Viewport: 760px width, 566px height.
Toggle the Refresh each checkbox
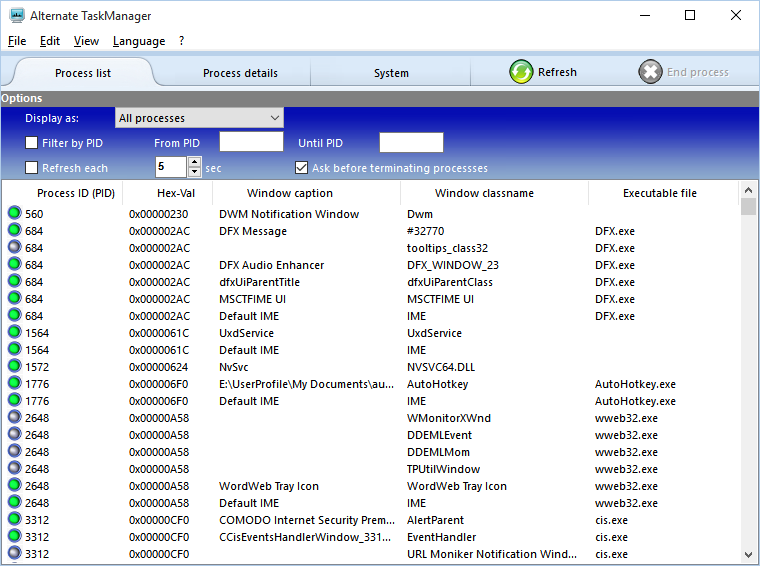click(x=32, y=168)
